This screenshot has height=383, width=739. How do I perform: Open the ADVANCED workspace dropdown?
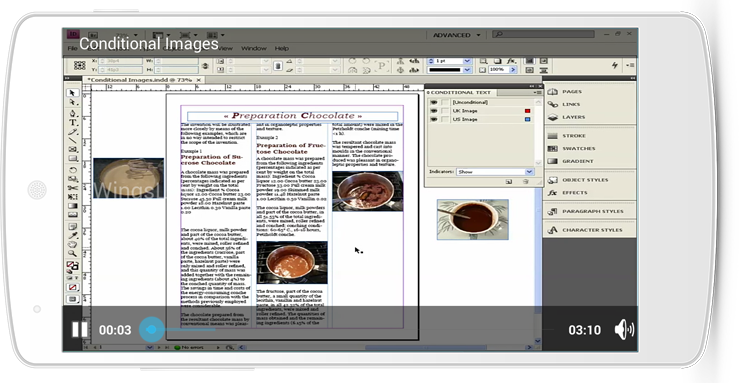click(x=456, y=35)
